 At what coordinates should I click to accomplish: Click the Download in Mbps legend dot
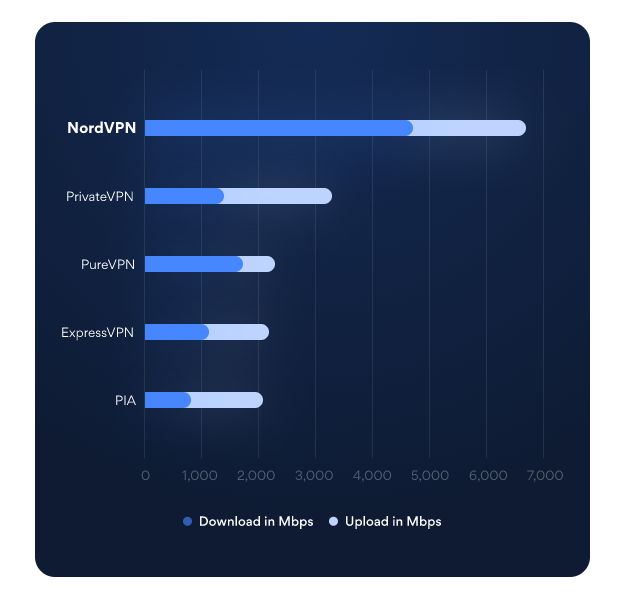pyautogui.click(x=187, y=521)
